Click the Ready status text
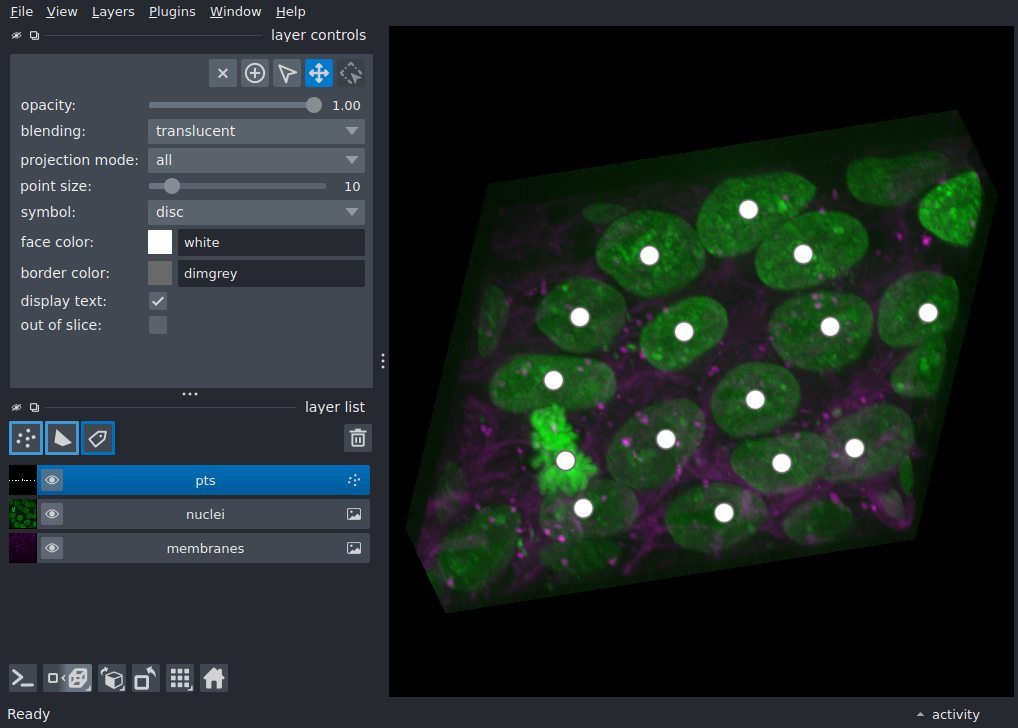The image size is (1018, 728). pyautogui.click(x=29, y=714)
